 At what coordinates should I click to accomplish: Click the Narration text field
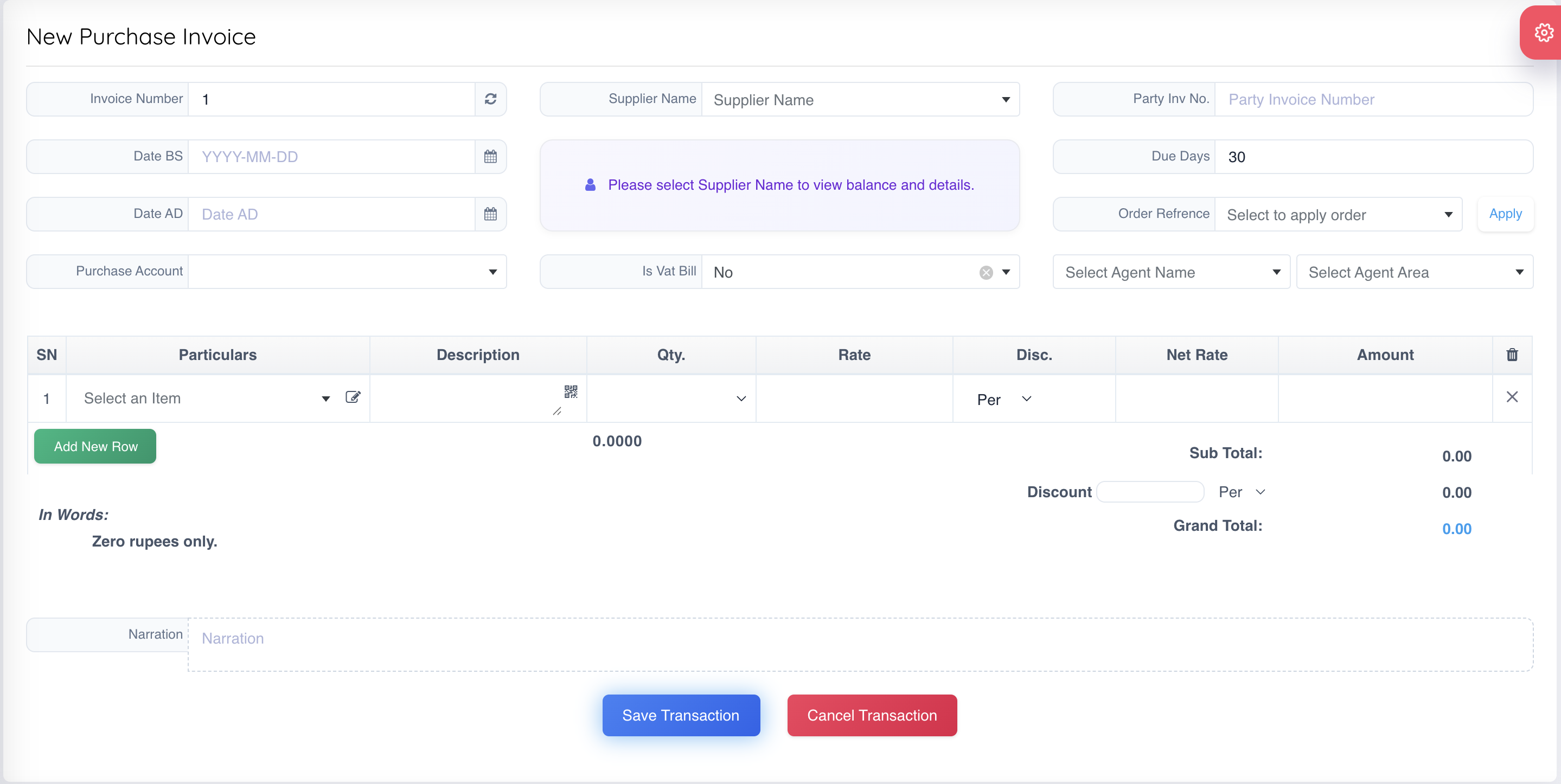pyautogui.click(x=860, y=644)
